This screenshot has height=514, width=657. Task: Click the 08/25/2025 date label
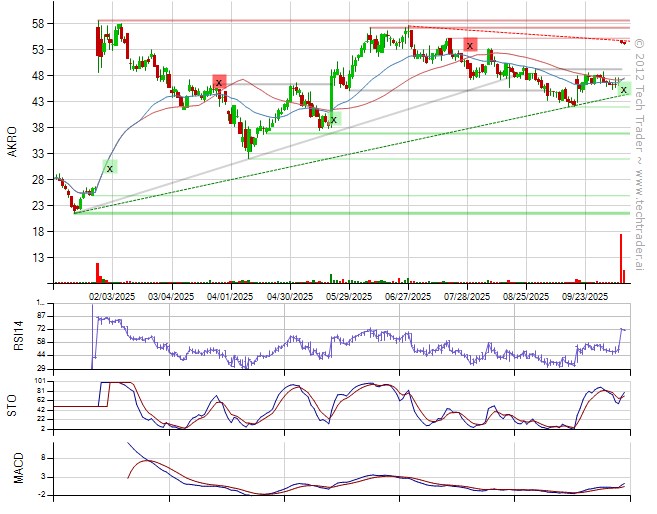526,296
